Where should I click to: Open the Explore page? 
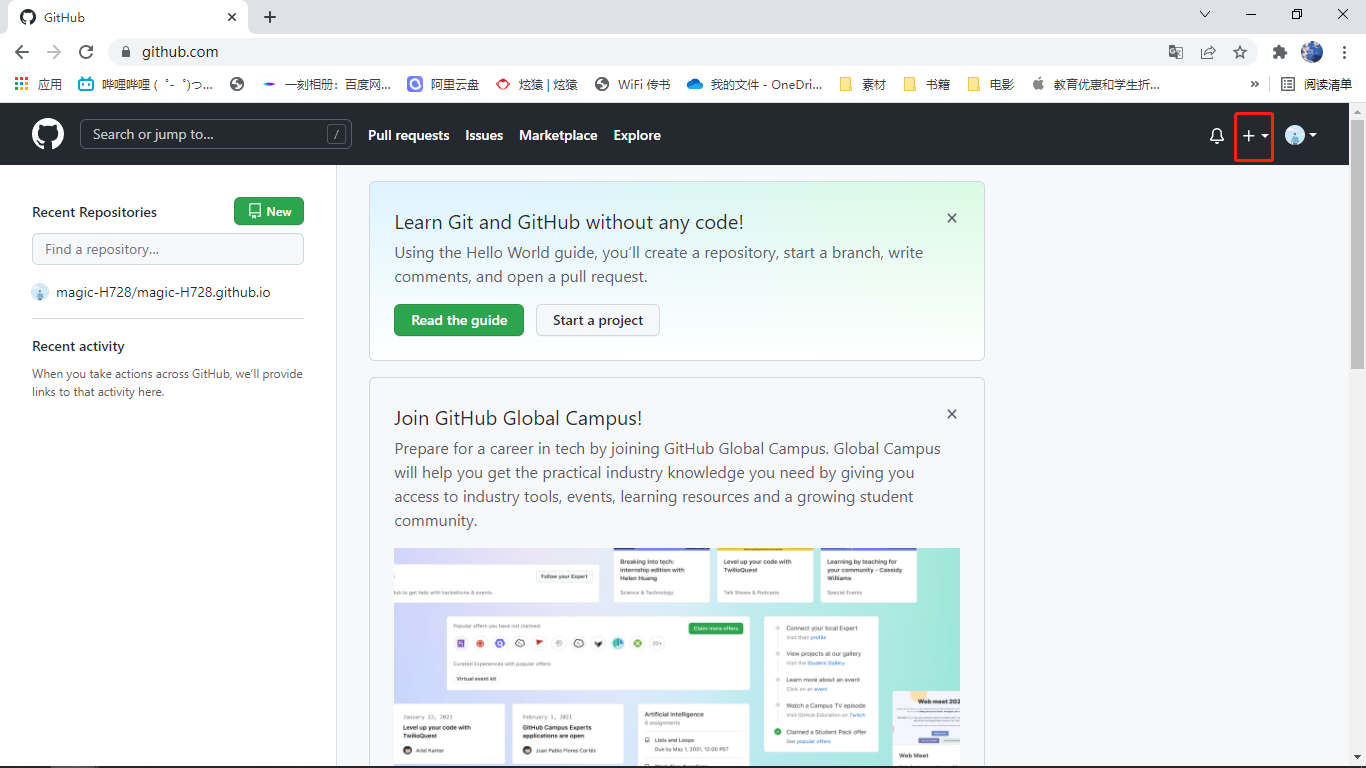[637, 135]
